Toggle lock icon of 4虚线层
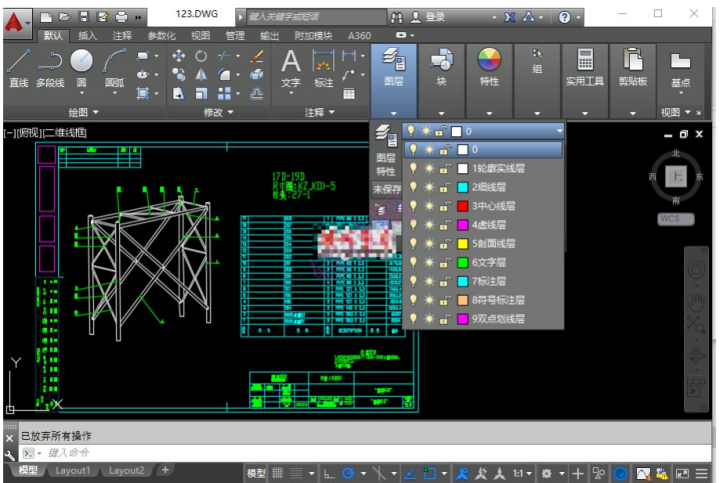 click(444, 225)
